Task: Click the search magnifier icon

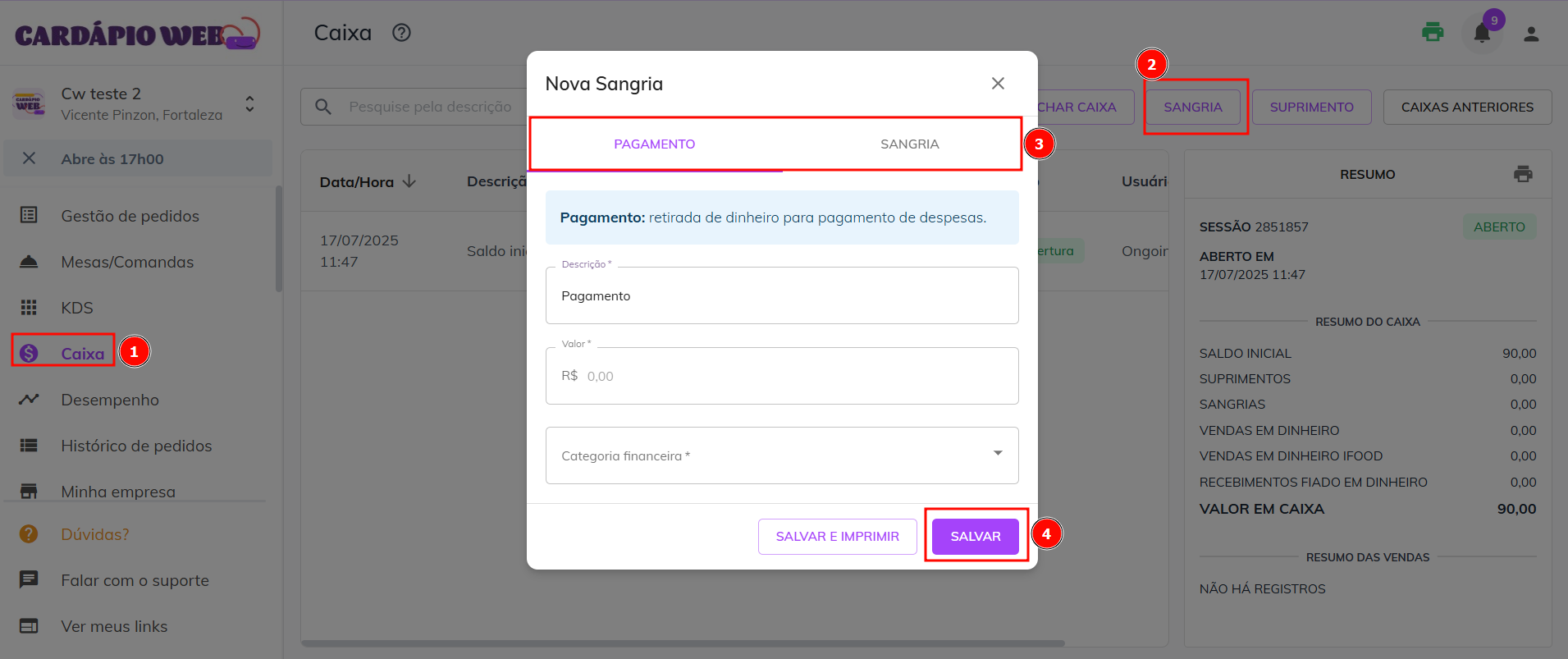Action: coord(323,107)
